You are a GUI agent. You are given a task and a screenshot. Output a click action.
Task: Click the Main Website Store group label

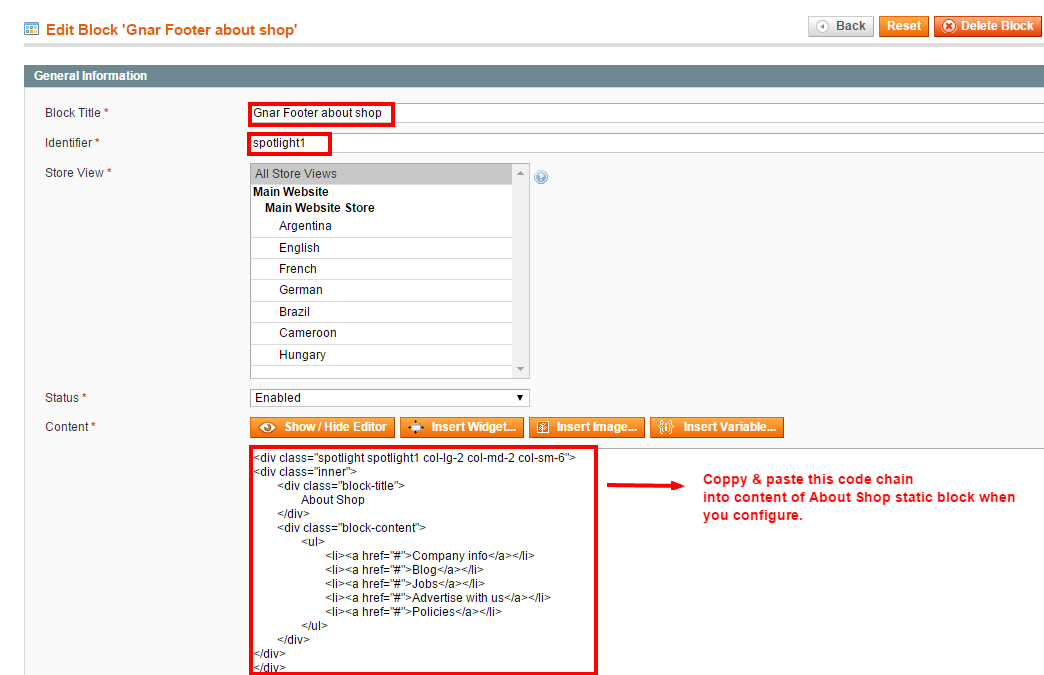[x=320, y=208]
